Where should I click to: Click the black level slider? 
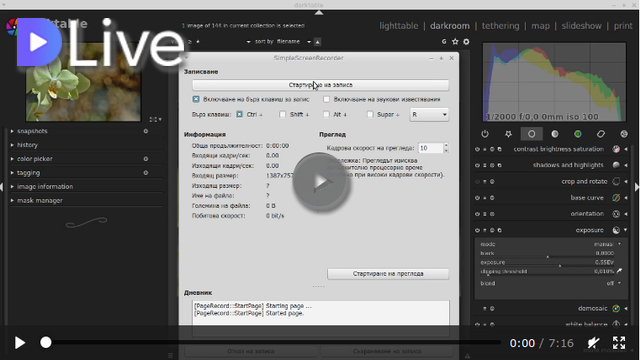click(x=547, y=255)
